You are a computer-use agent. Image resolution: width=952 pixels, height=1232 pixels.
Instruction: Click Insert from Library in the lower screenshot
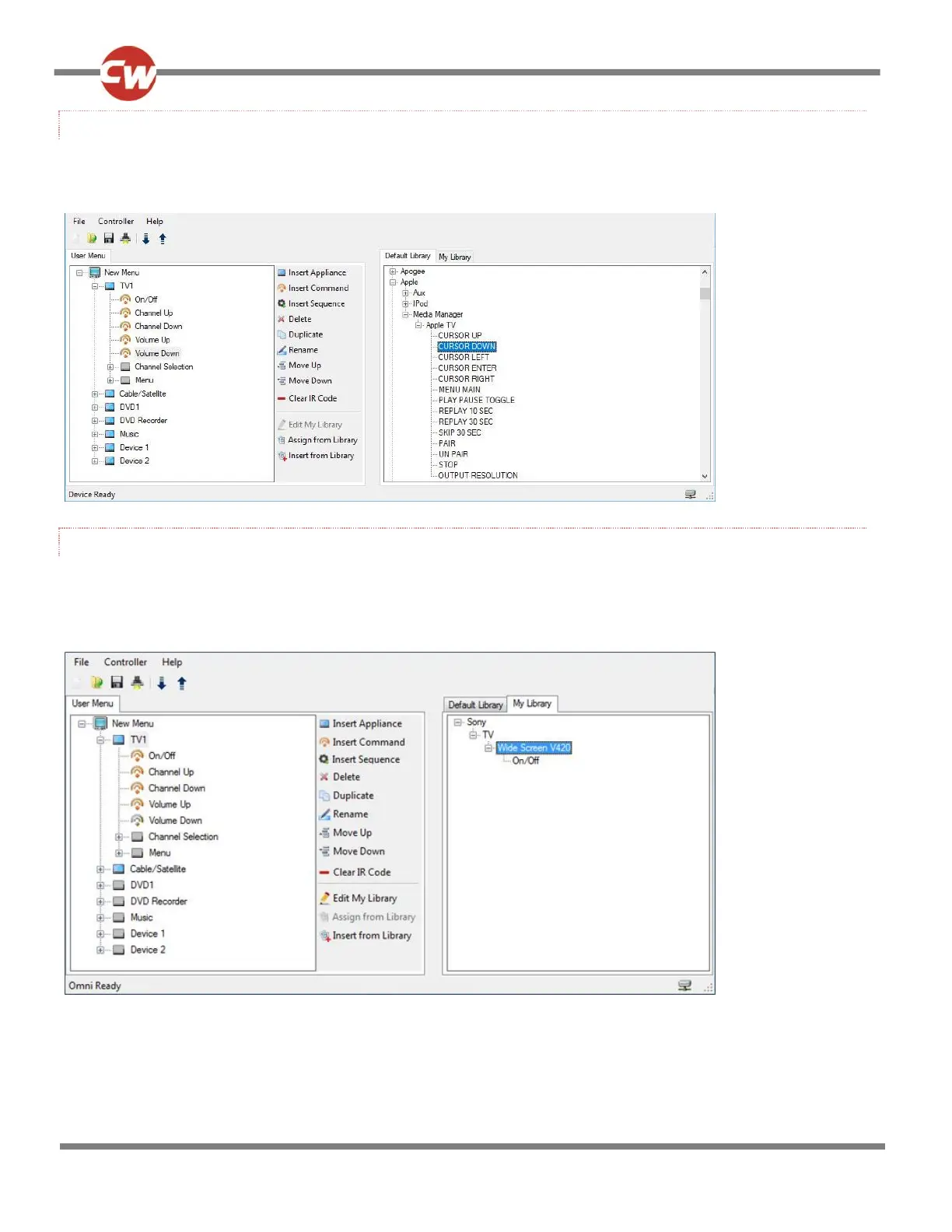[x=366, y=936]
